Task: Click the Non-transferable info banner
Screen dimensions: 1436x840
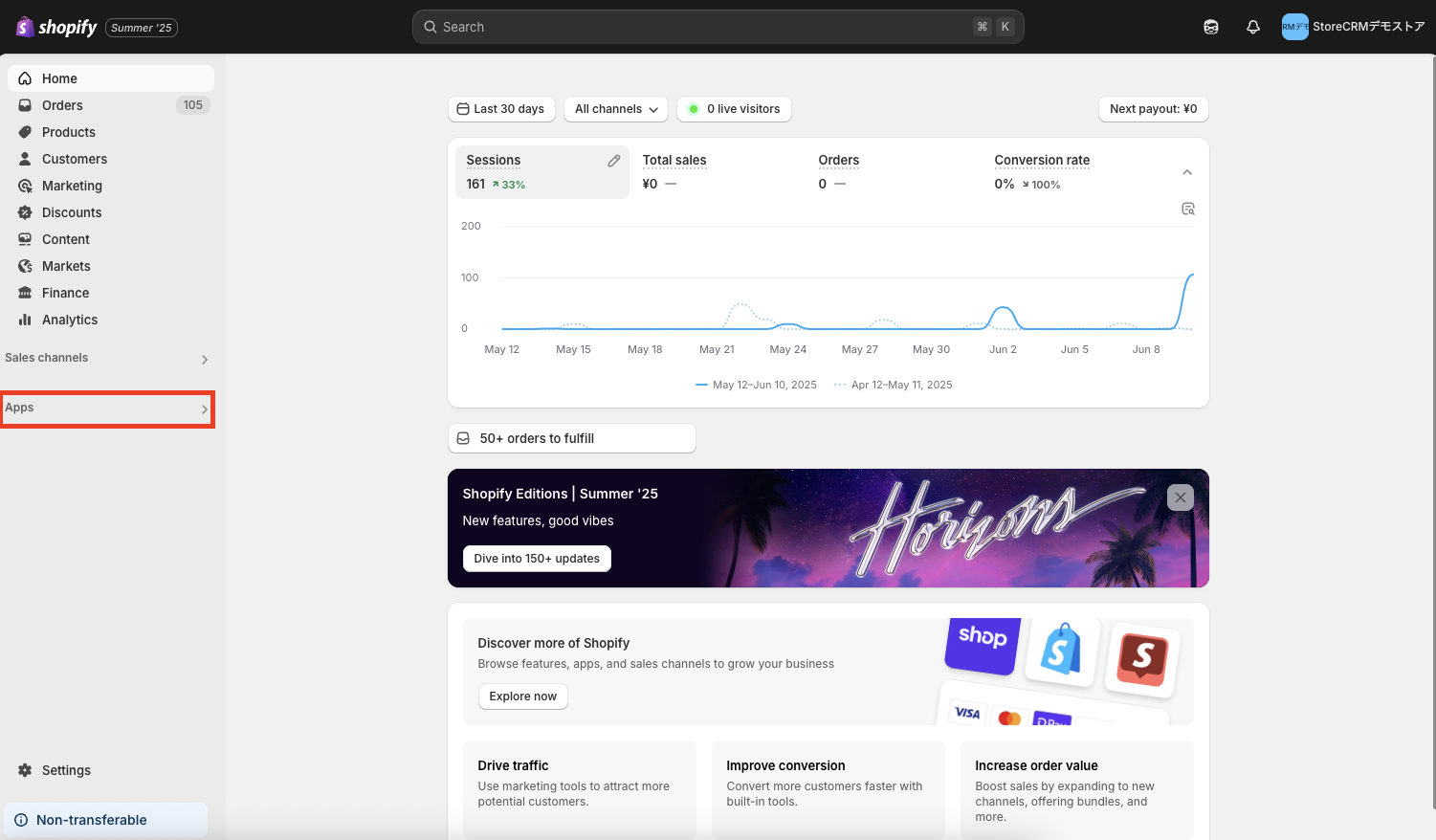Action: tap(106, 820)
